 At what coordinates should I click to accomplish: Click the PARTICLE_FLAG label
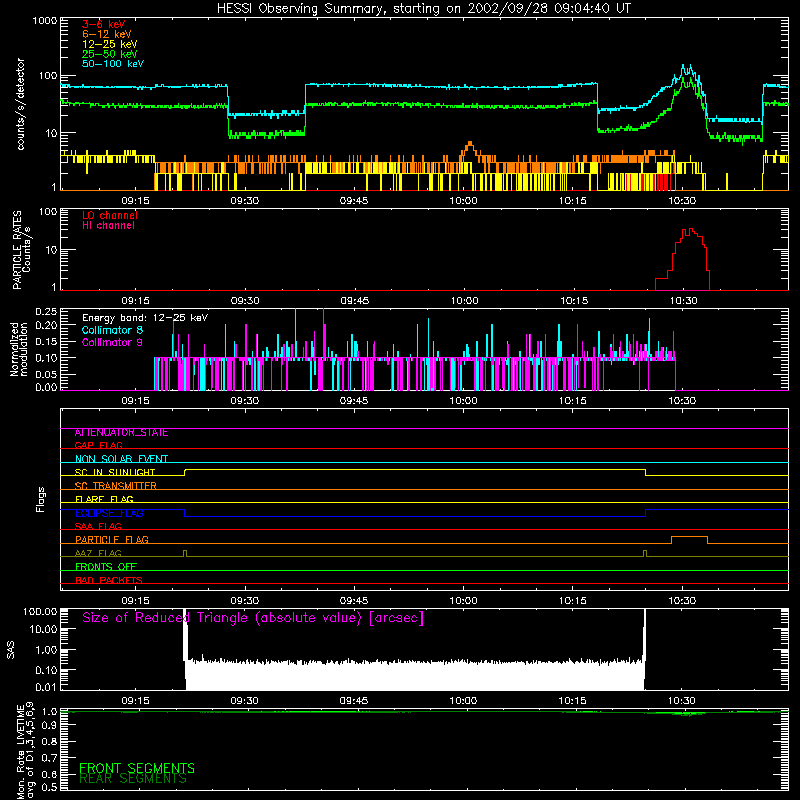(x=112, y=540)
